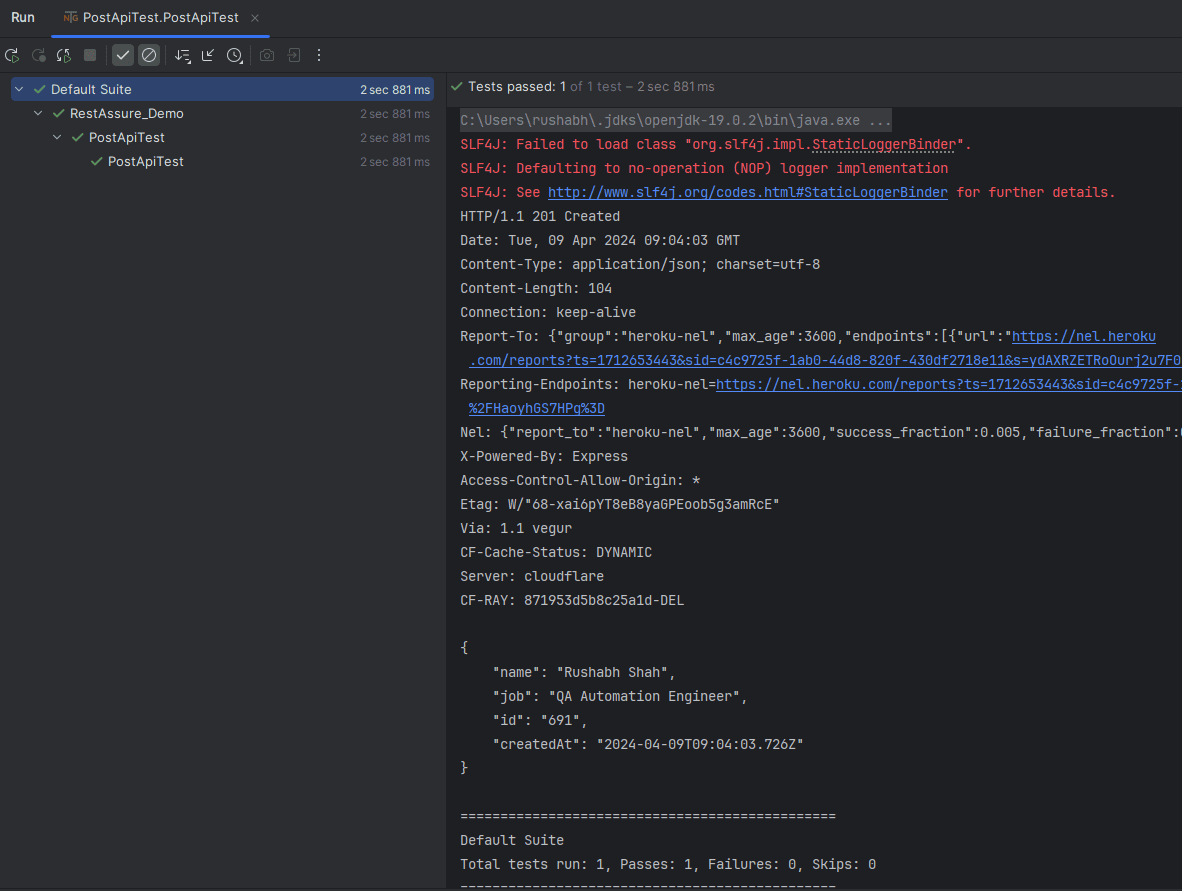The height and width of the screenshot is (891, 1182).
Task: Click the Rerun Failed Tests icon
Action: [38, 55]
